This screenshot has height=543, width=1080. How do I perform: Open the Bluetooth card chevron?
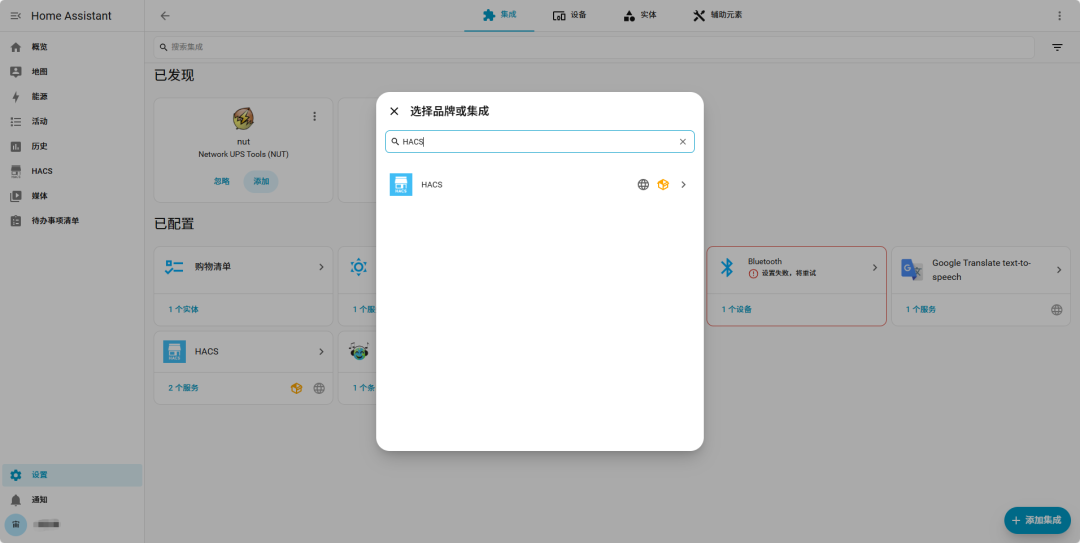coord(875,267)
